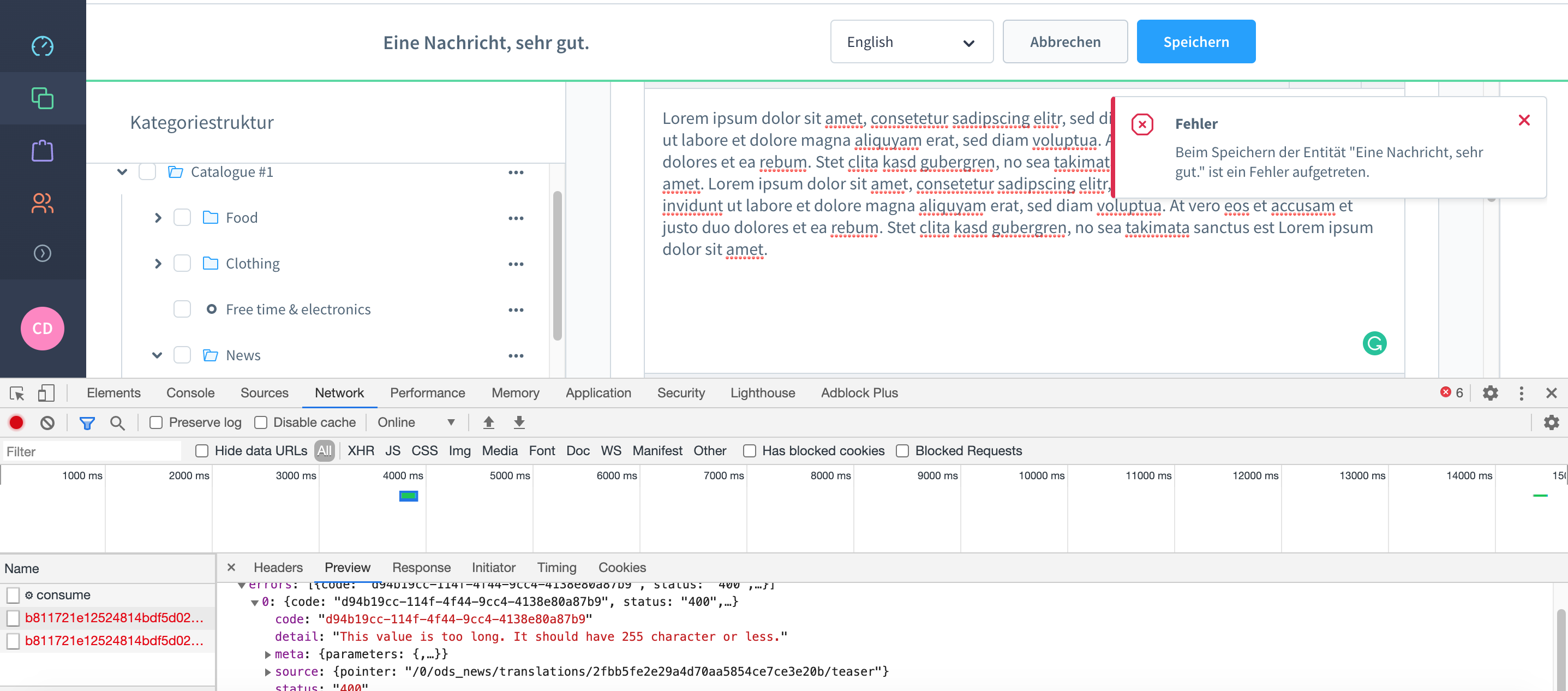Open the Dashboard via the speedometer icon
This screenshot has height=691, width=1568.
[42, 46]
